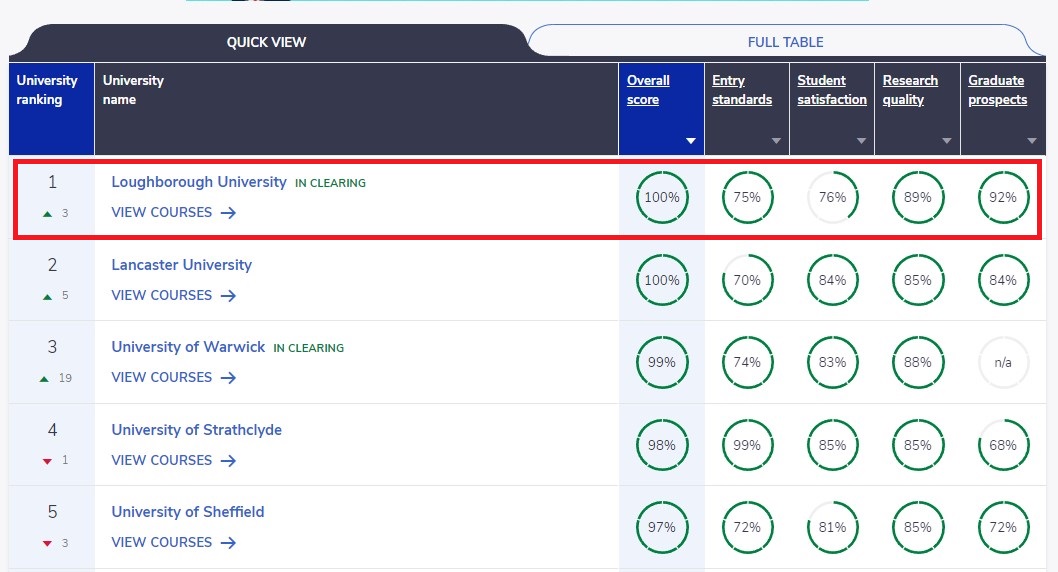
Task: Click Lancaster's 84% graduate prospects ring
Action: [x=1003, y=280]
